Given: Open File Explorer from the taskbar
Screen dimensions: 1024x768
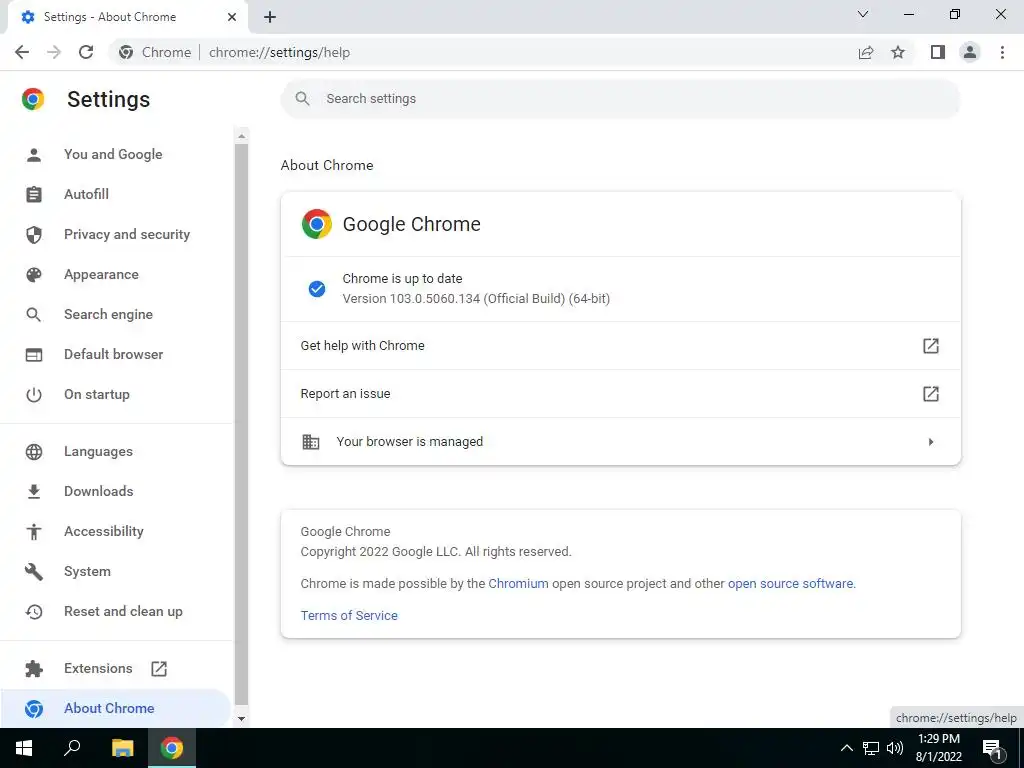Looking at the screenshot, I should coord(122,748).
